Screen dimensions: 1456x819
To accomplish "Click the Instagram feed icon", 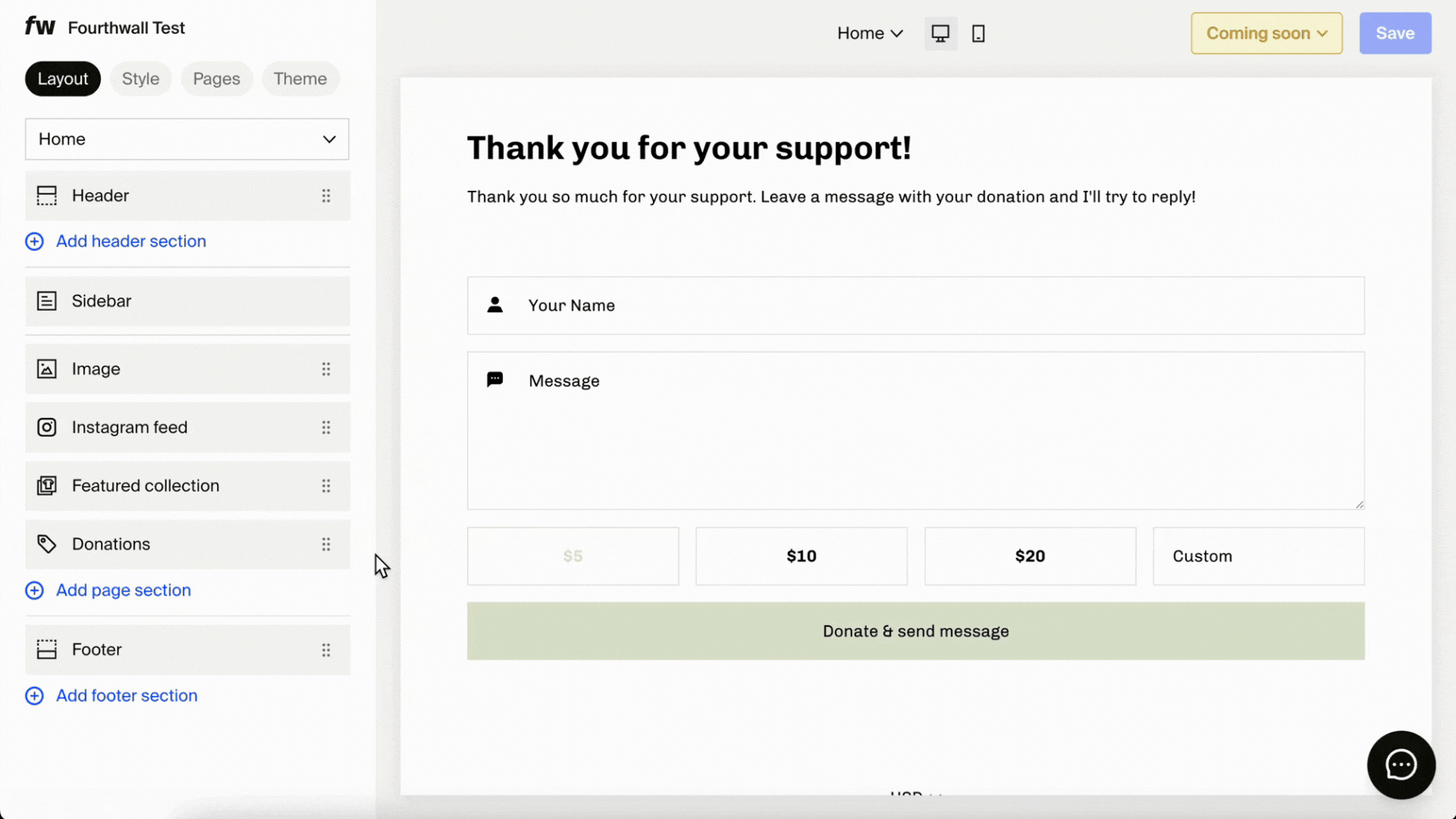I will pyautogui.click(x=47, y=427).
